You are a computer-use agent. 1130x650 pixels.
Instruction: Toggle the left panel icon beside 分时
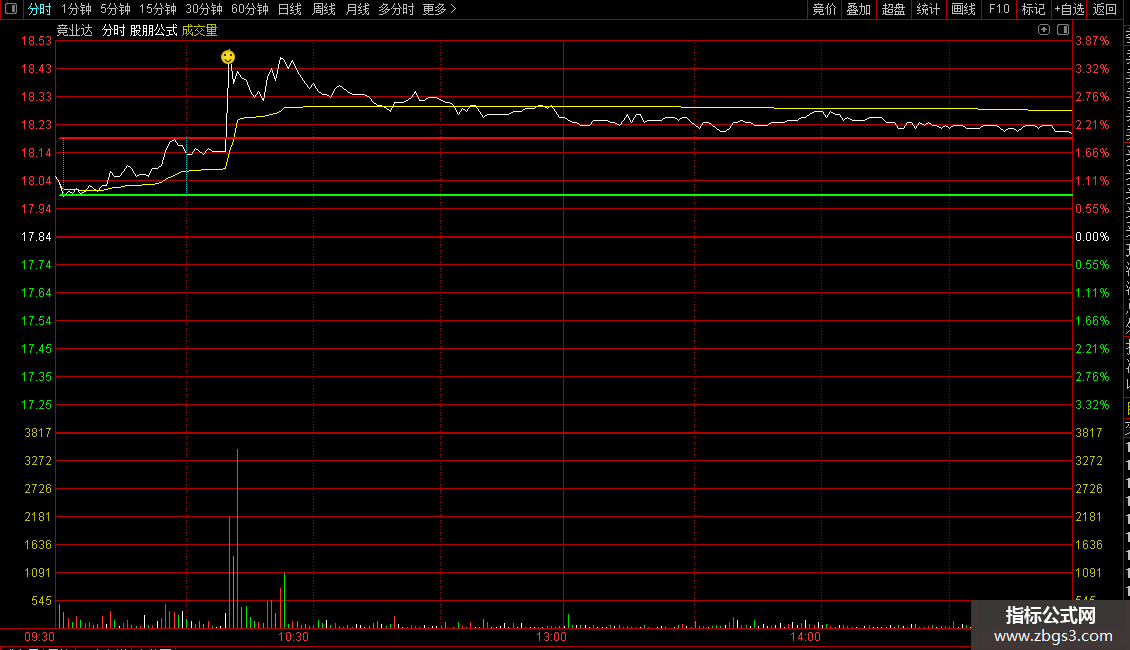[x=11, y=9]
